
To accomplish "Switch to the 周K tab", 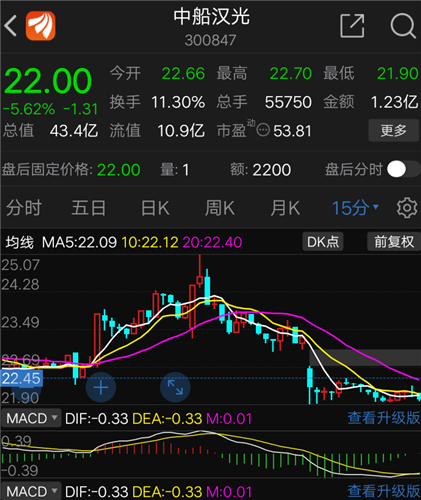I will pos(220,208).
